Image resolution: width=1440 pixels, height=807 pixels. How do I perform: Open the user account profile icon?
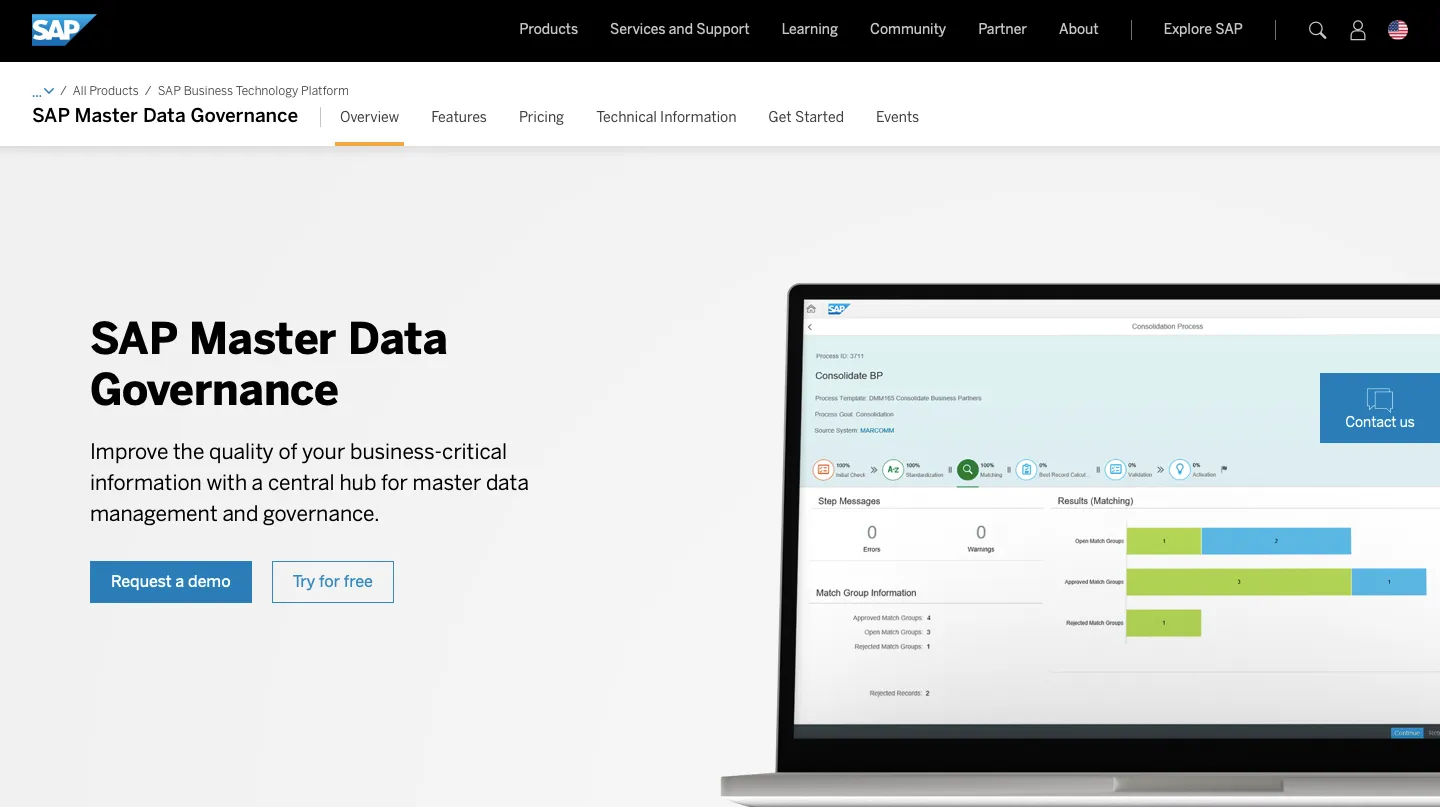[1358, 30]
